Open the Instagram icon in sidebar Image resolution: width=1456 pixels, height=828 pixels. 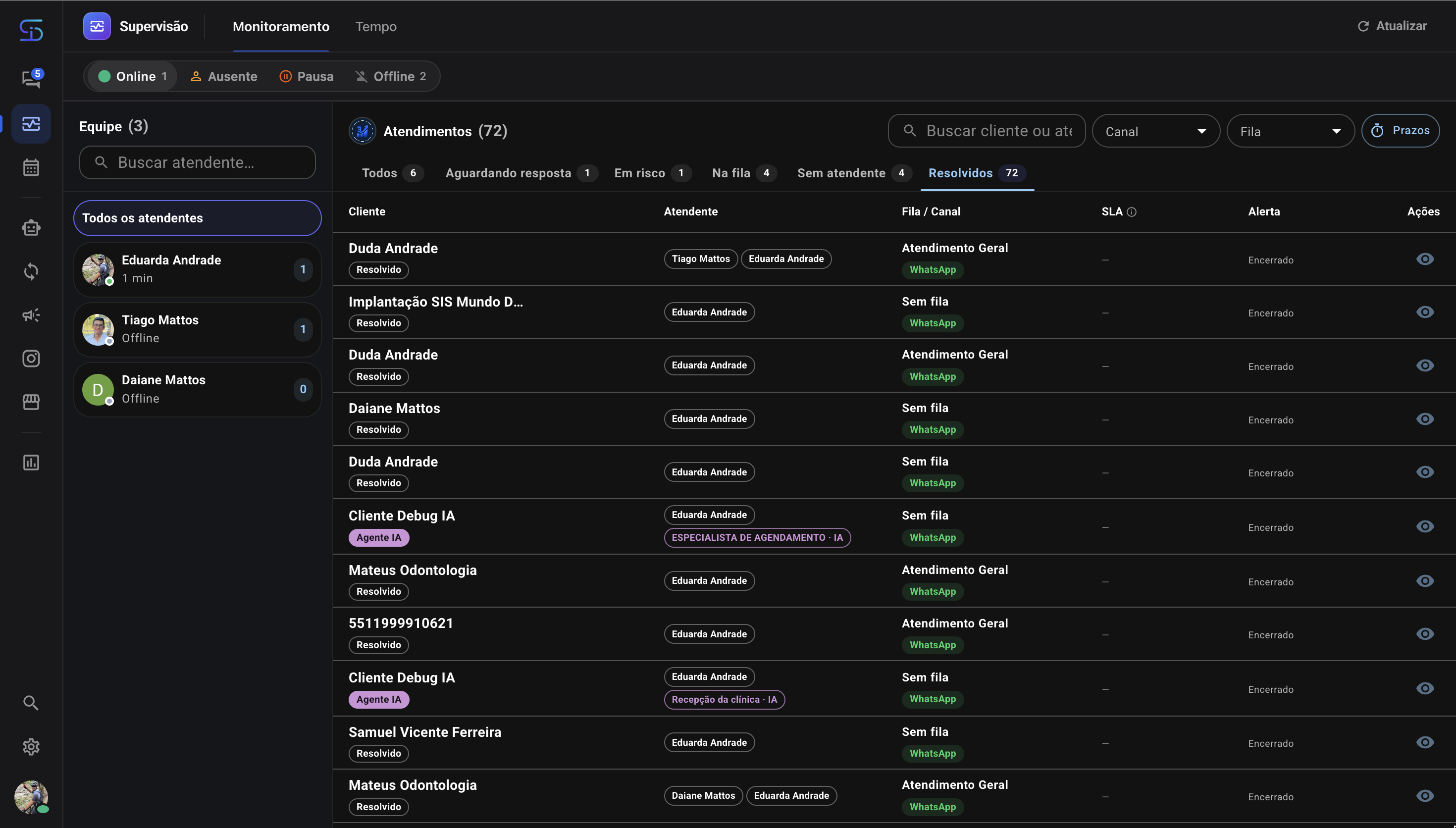tap(31, 358)
